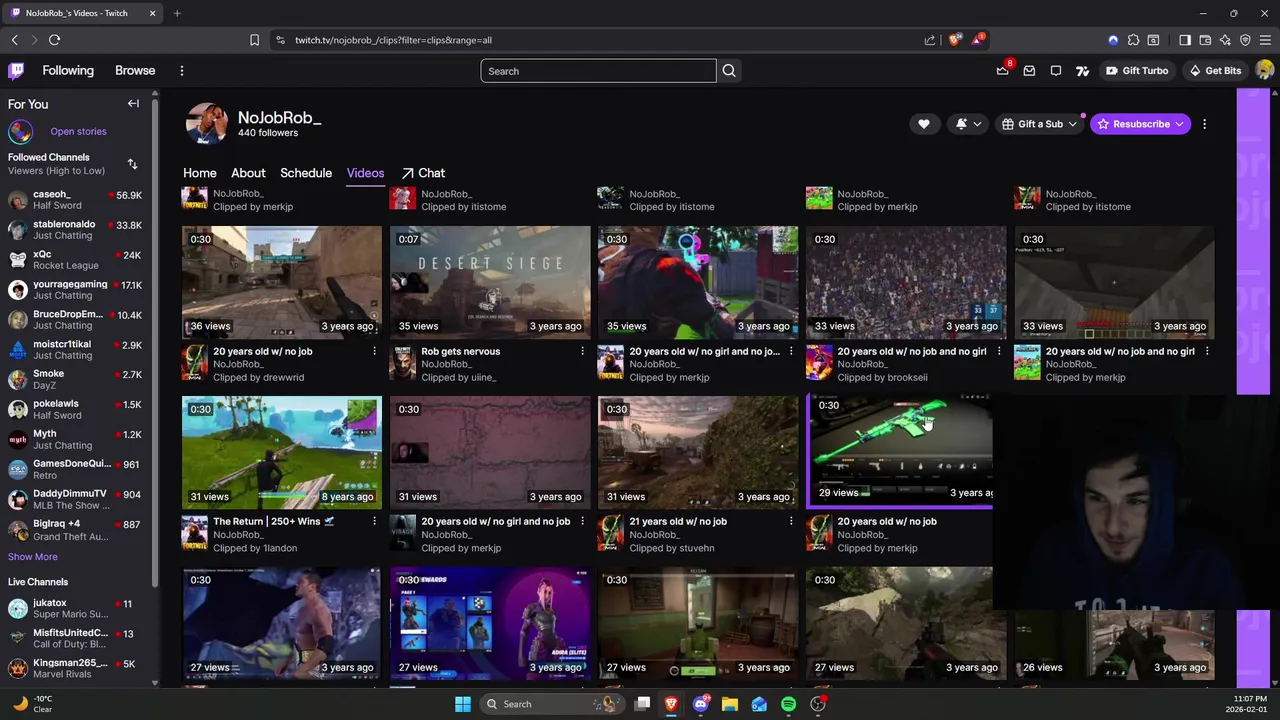The height and width of the screenshot is (720, 1280).
Task: Toggle the browser sidebar panel icon
Action: (x=1185, y=40)
